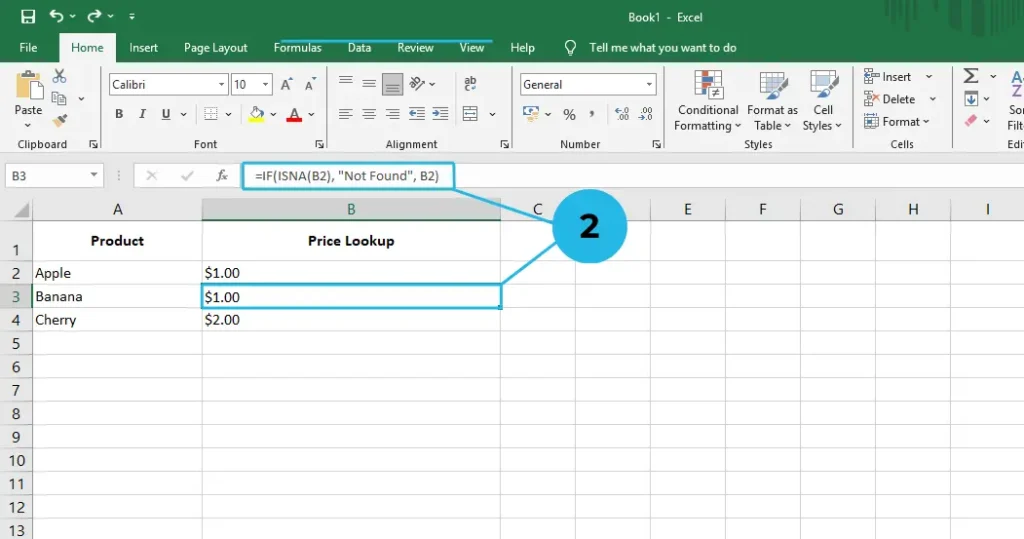Open Cell Styles gallery

point(823,101)
